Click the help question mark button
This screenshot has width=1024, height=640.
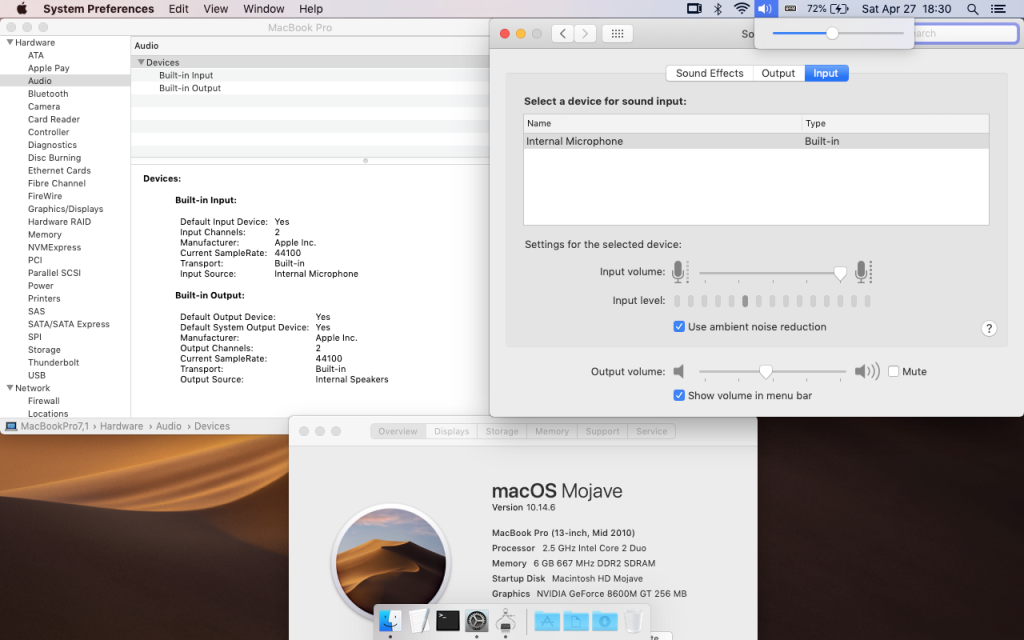coord(989,328)
